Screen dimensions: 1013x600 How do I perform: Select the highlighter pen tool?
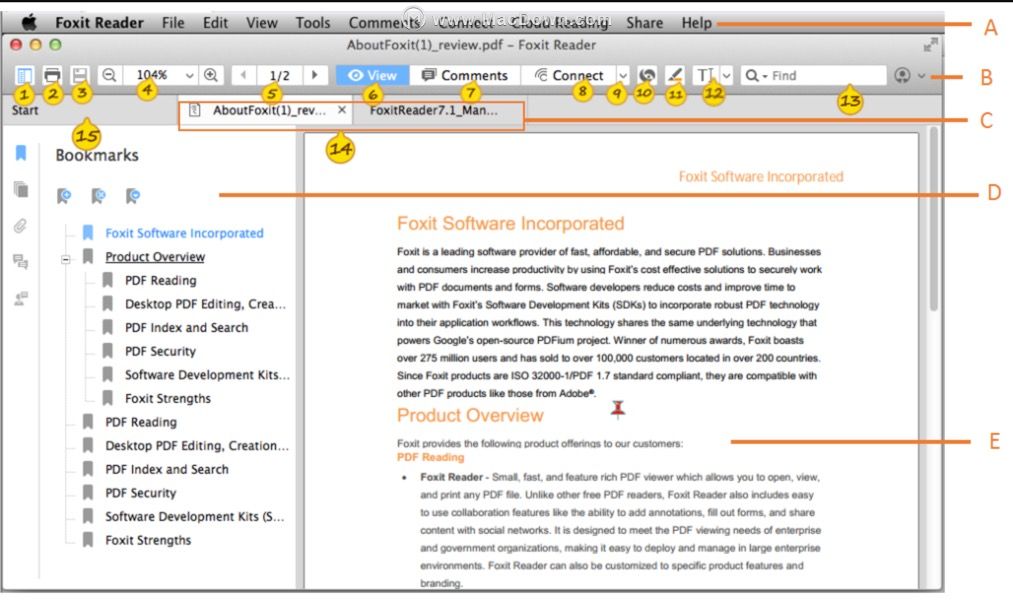pyautogui.click(x=674, y=75)
